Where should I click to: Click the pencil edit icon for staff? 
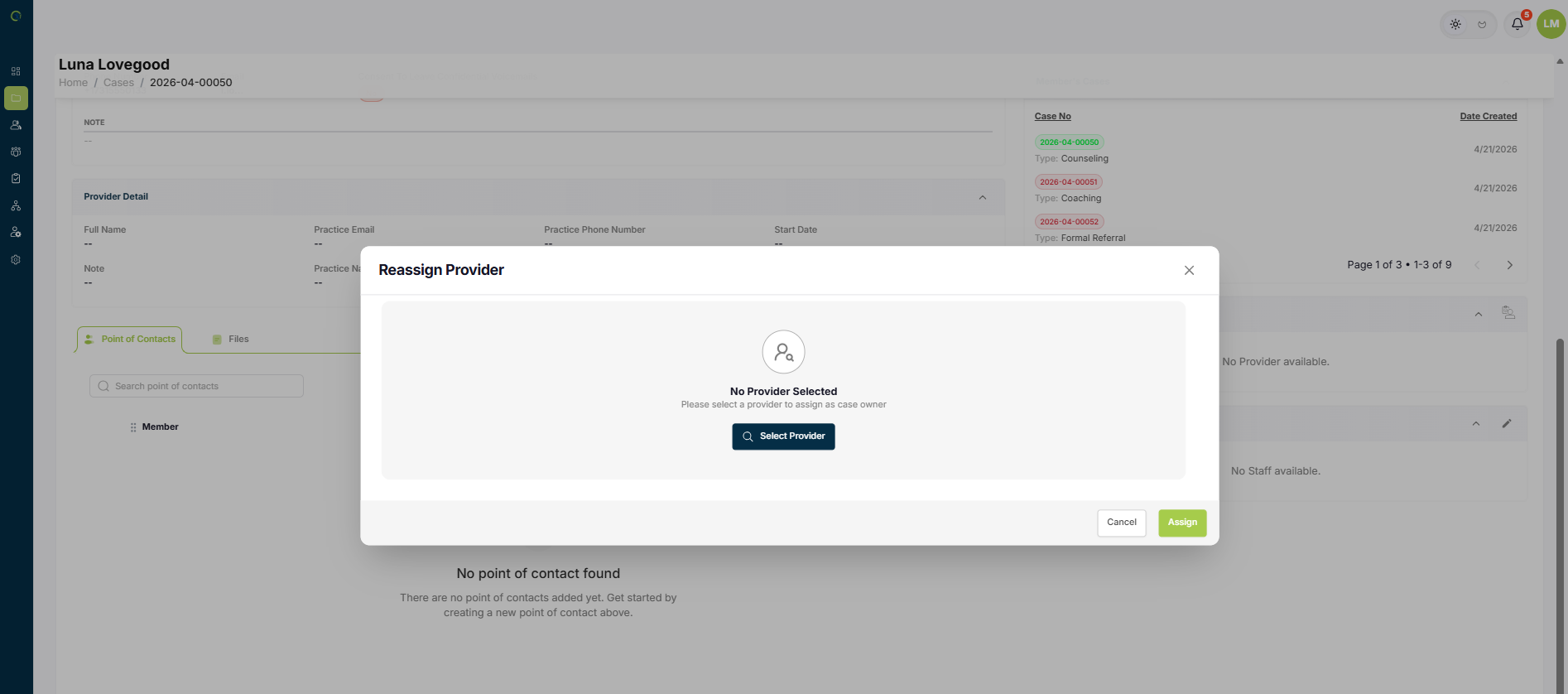pos(1507,424)
